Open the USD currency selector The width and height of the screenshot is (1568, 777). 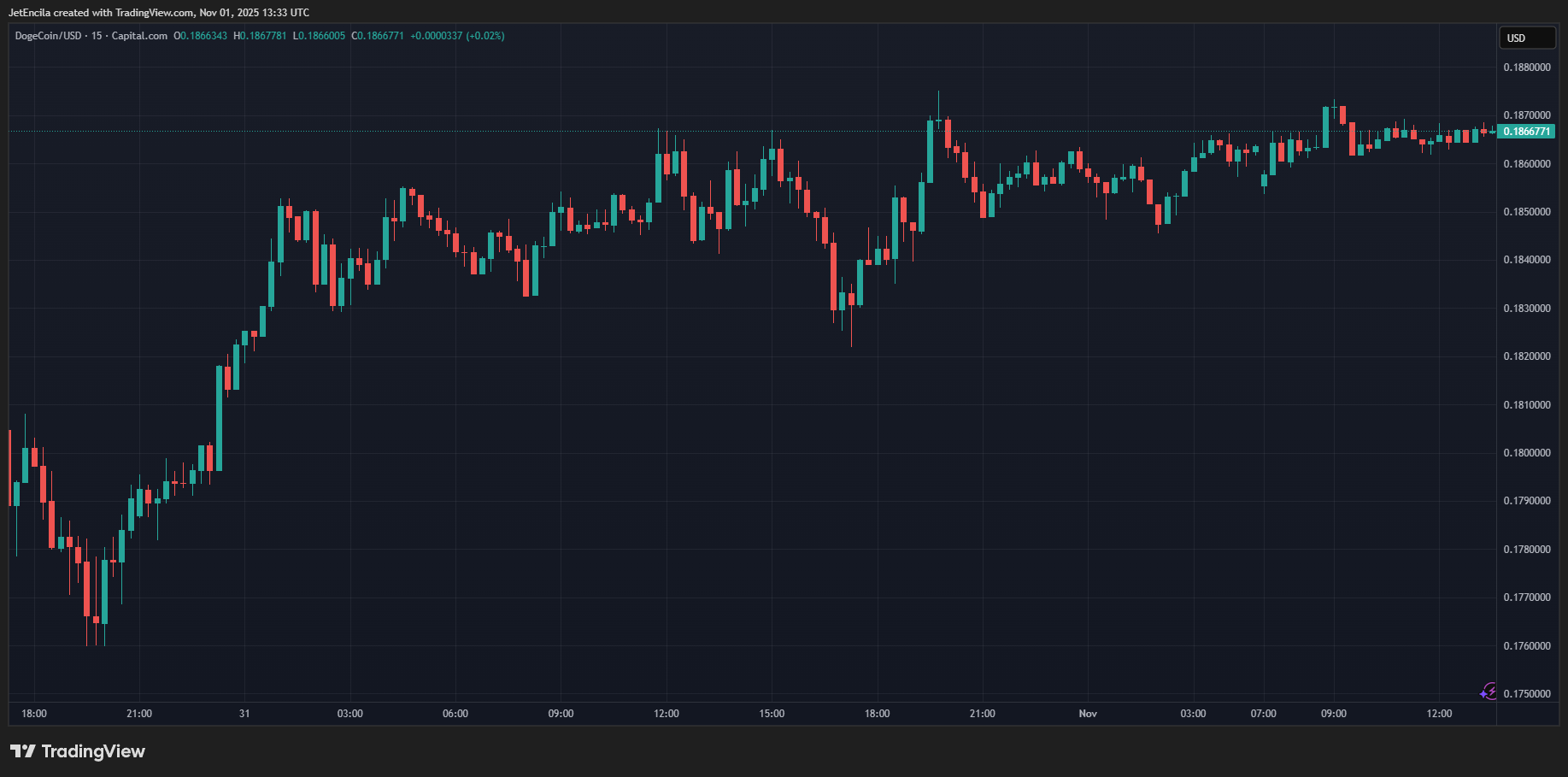click(x=1527, y=38)
